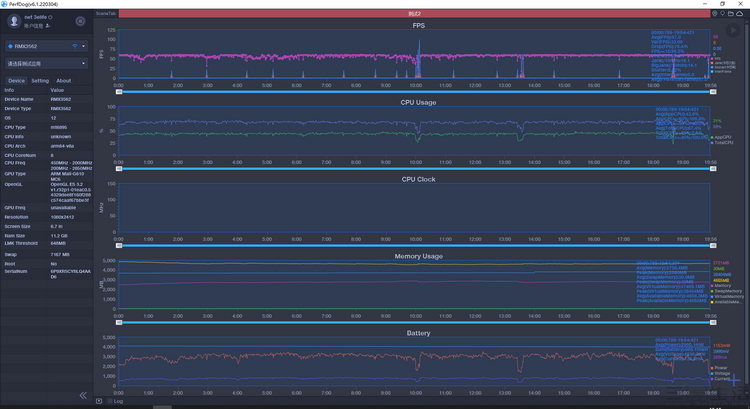The height and width of the screenshot is (409, 750).
Task: Toggle the AppCPU legend series
Action: [x=721, y=137]
